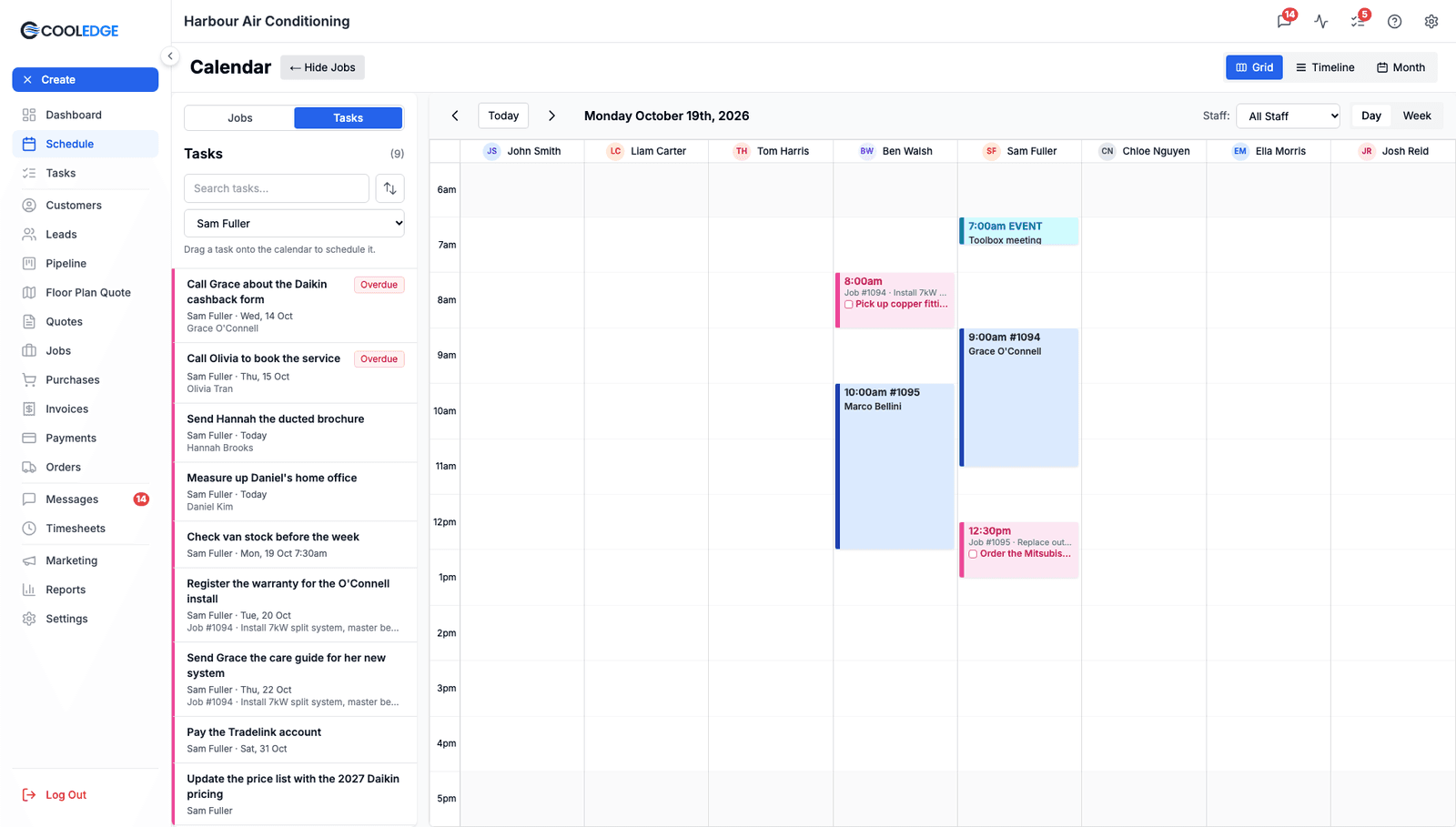Click the Josh Reid staff column header

tap(1393, 151)
